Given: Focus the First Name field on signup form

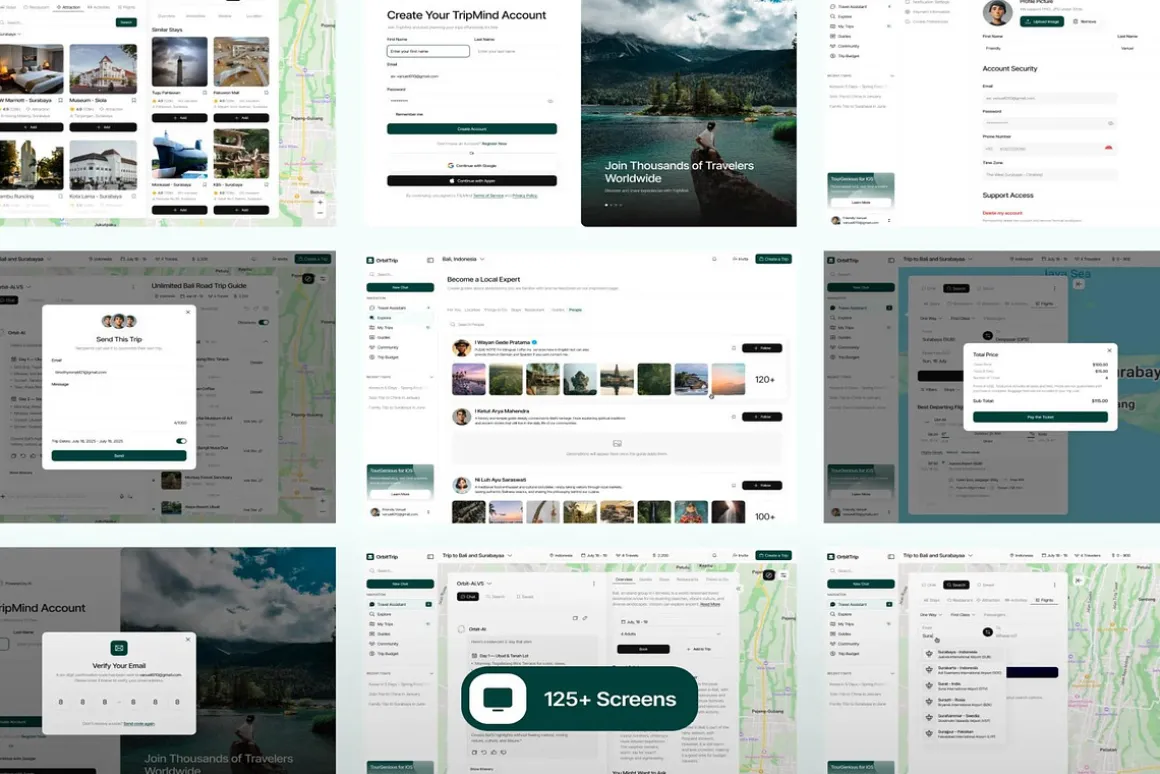Looking at the screenshot, I should click(x=428, y=51).
